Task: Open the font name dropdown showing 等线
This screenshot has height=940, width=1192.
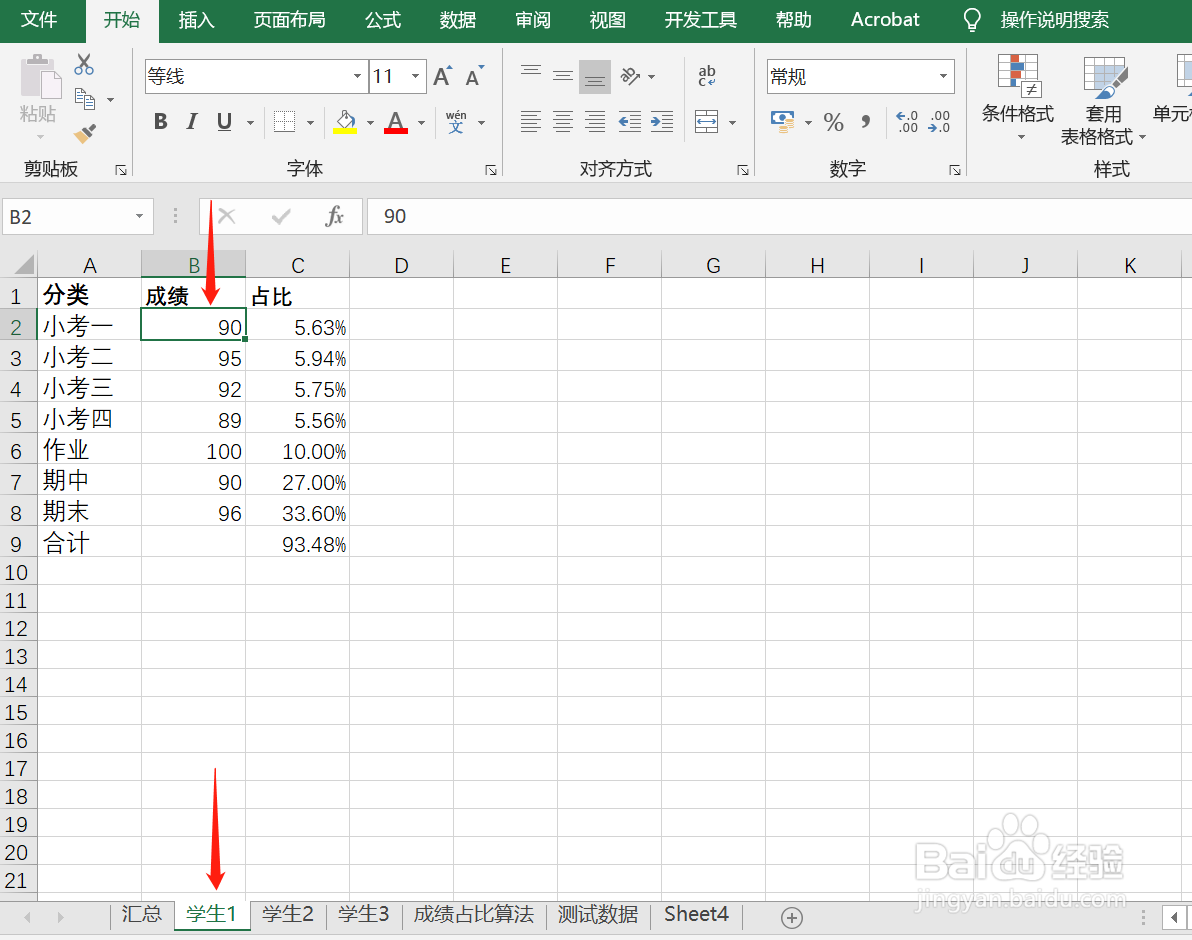Action: (357, 76)
